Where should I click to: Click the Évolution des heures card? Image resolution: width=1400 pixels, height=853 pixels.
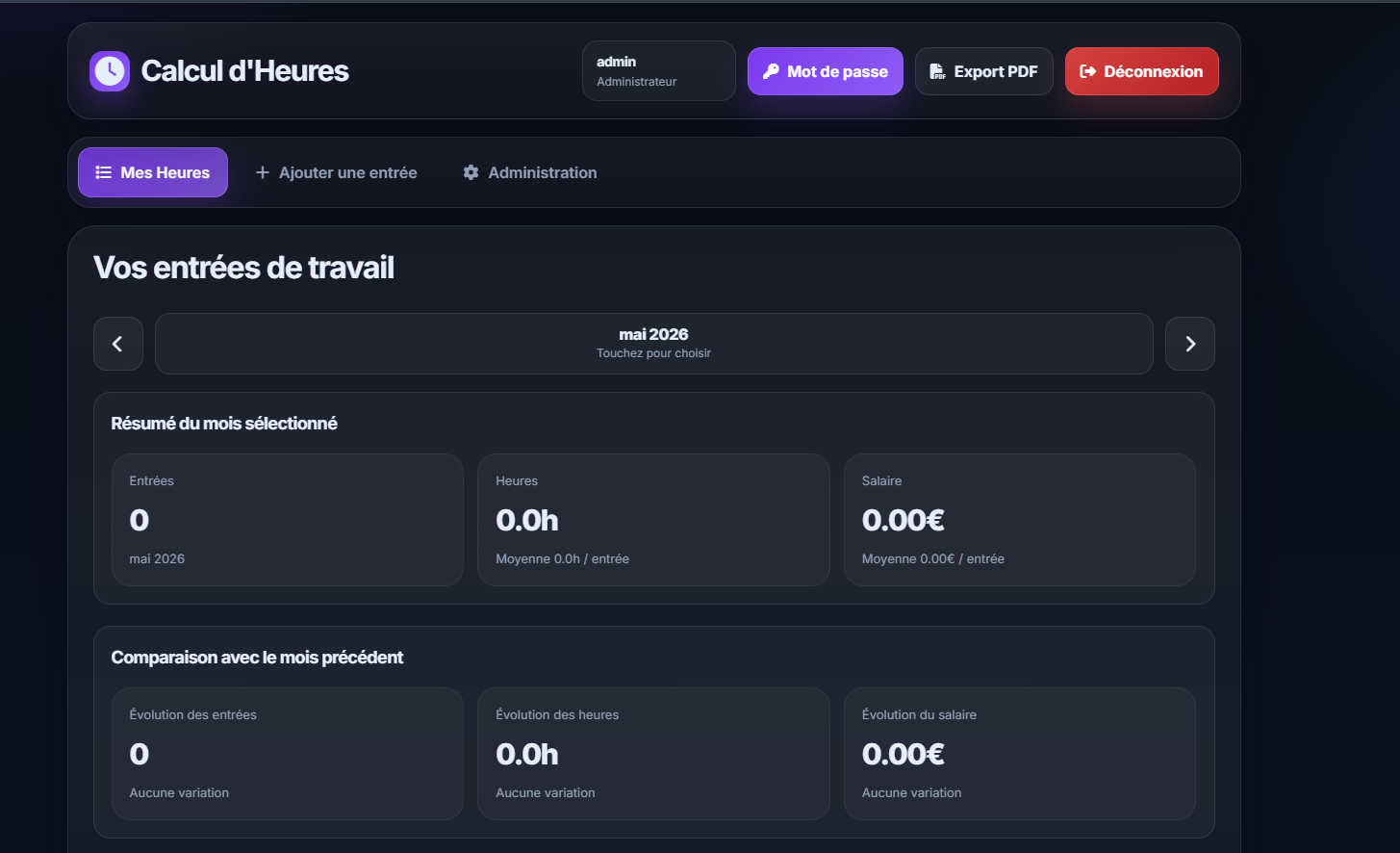(x=653, y=754)
